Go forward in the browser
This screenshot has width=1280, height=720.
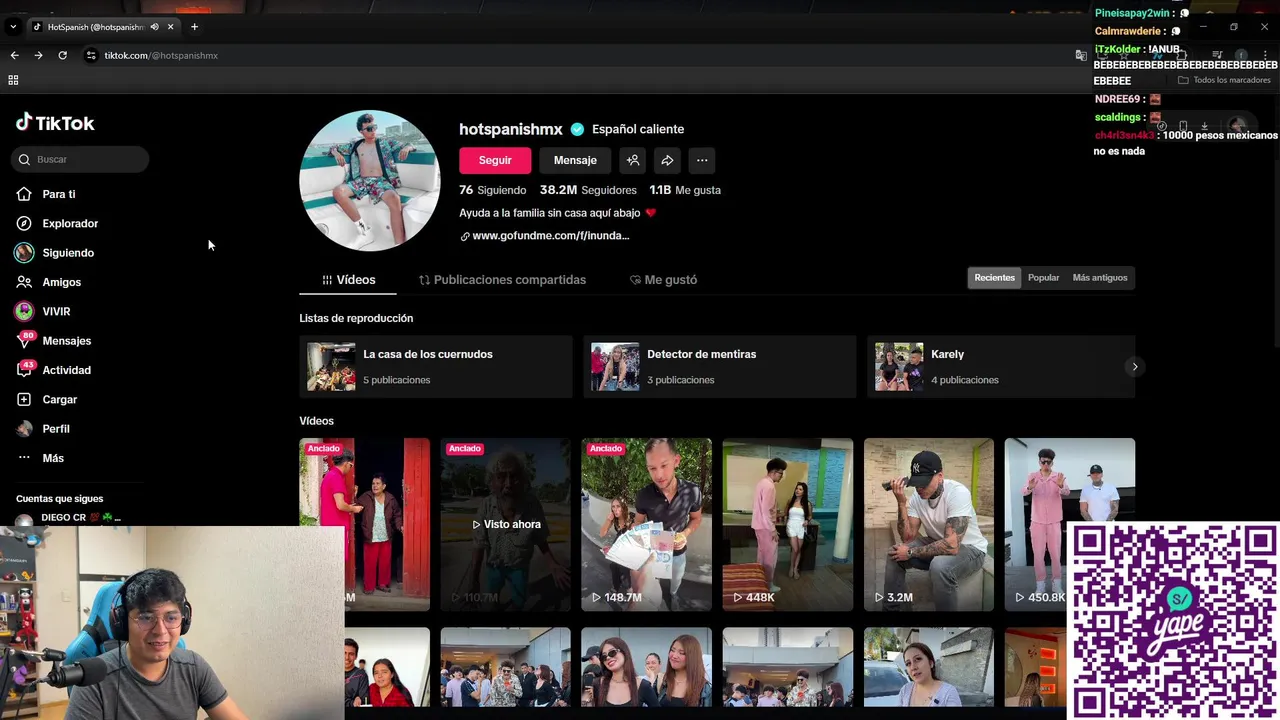click(38, 55)
